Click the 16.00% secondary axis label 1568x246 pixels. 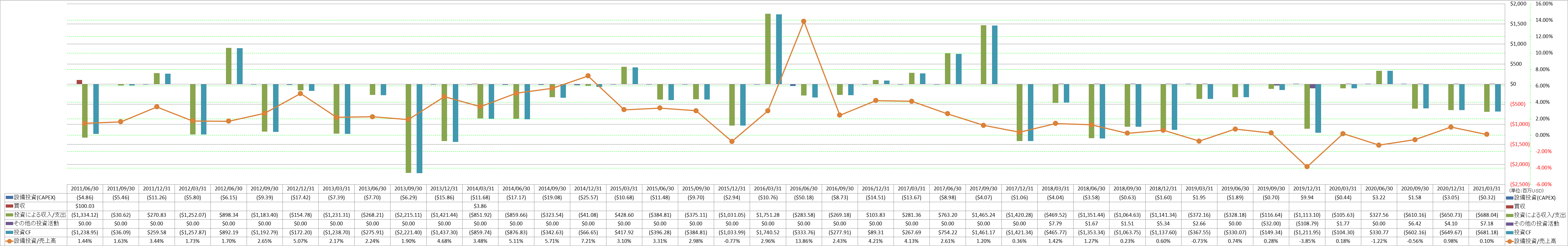(1544, 4)
